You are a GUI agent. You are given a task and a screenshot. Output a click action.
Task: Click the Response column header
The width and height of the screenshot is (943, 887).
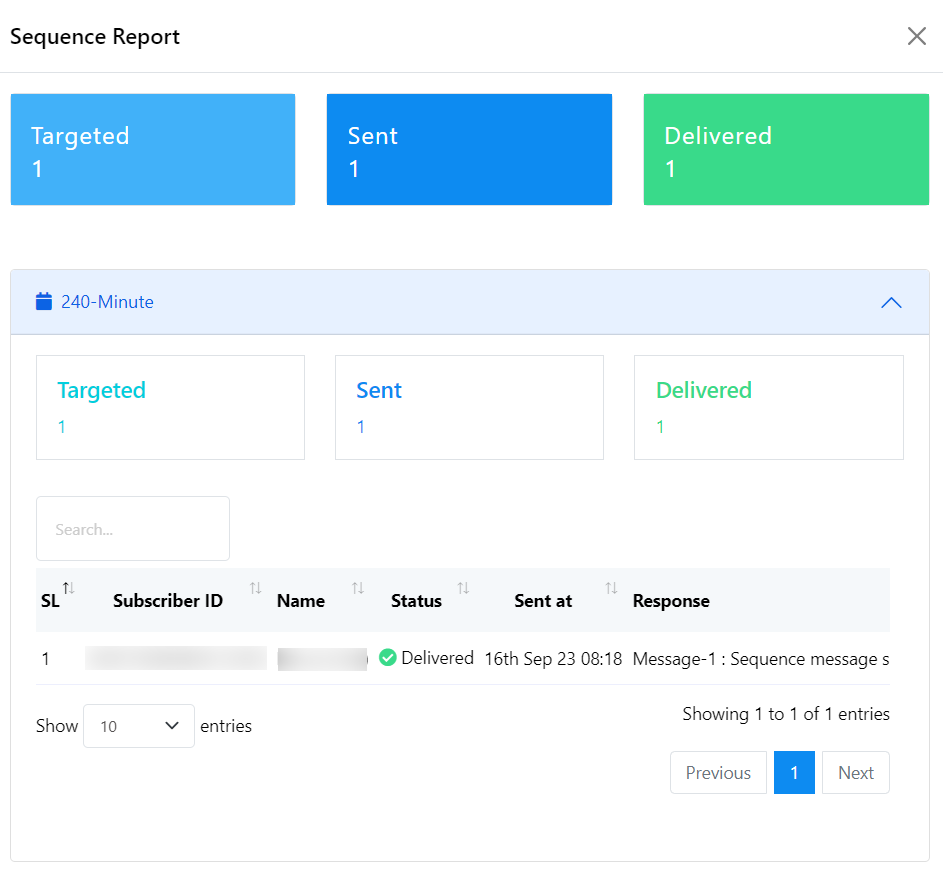(x=671, y=601)
